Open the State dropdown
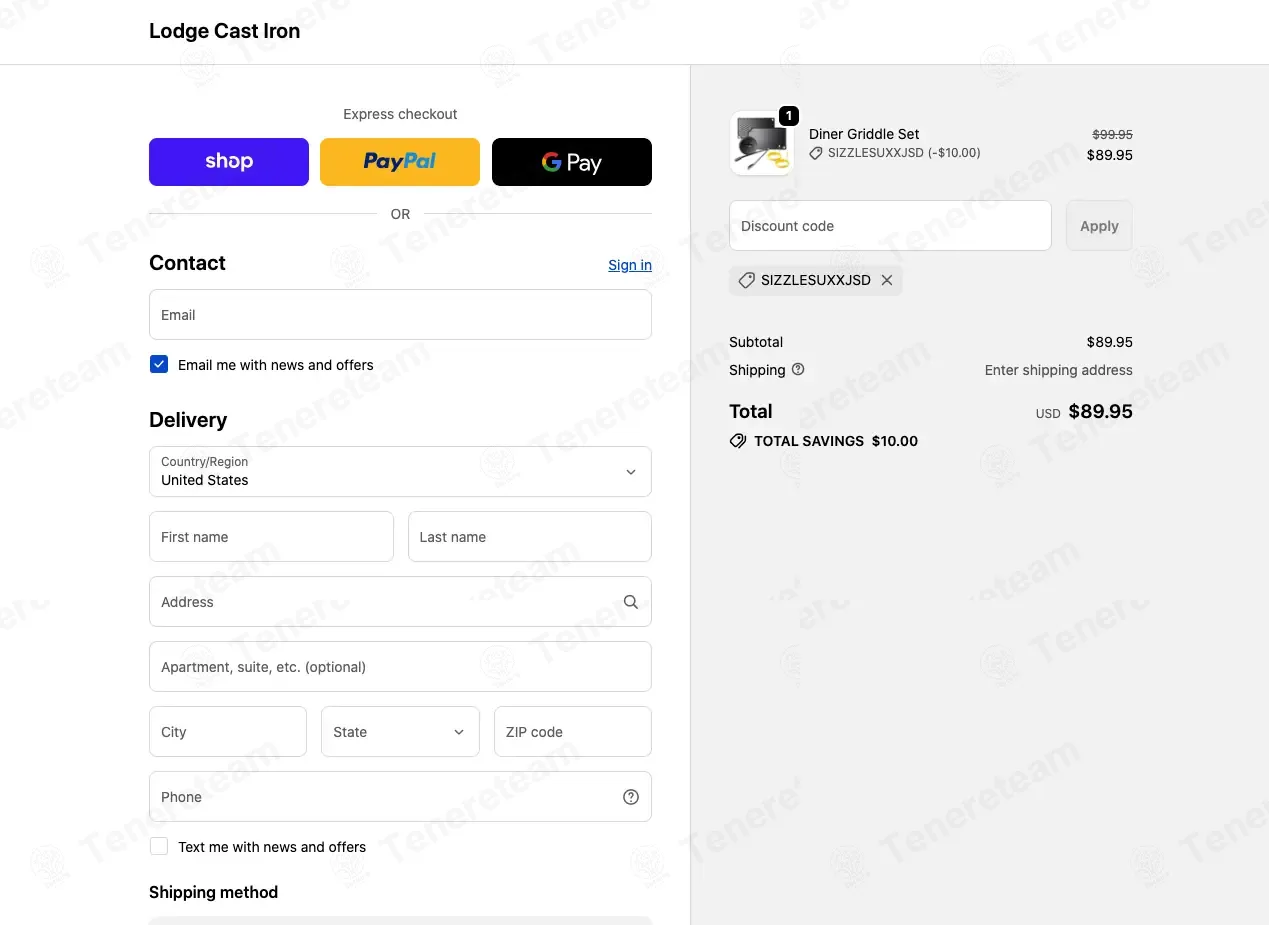Viewport: 1269px width, 925px height. (400, 732)
